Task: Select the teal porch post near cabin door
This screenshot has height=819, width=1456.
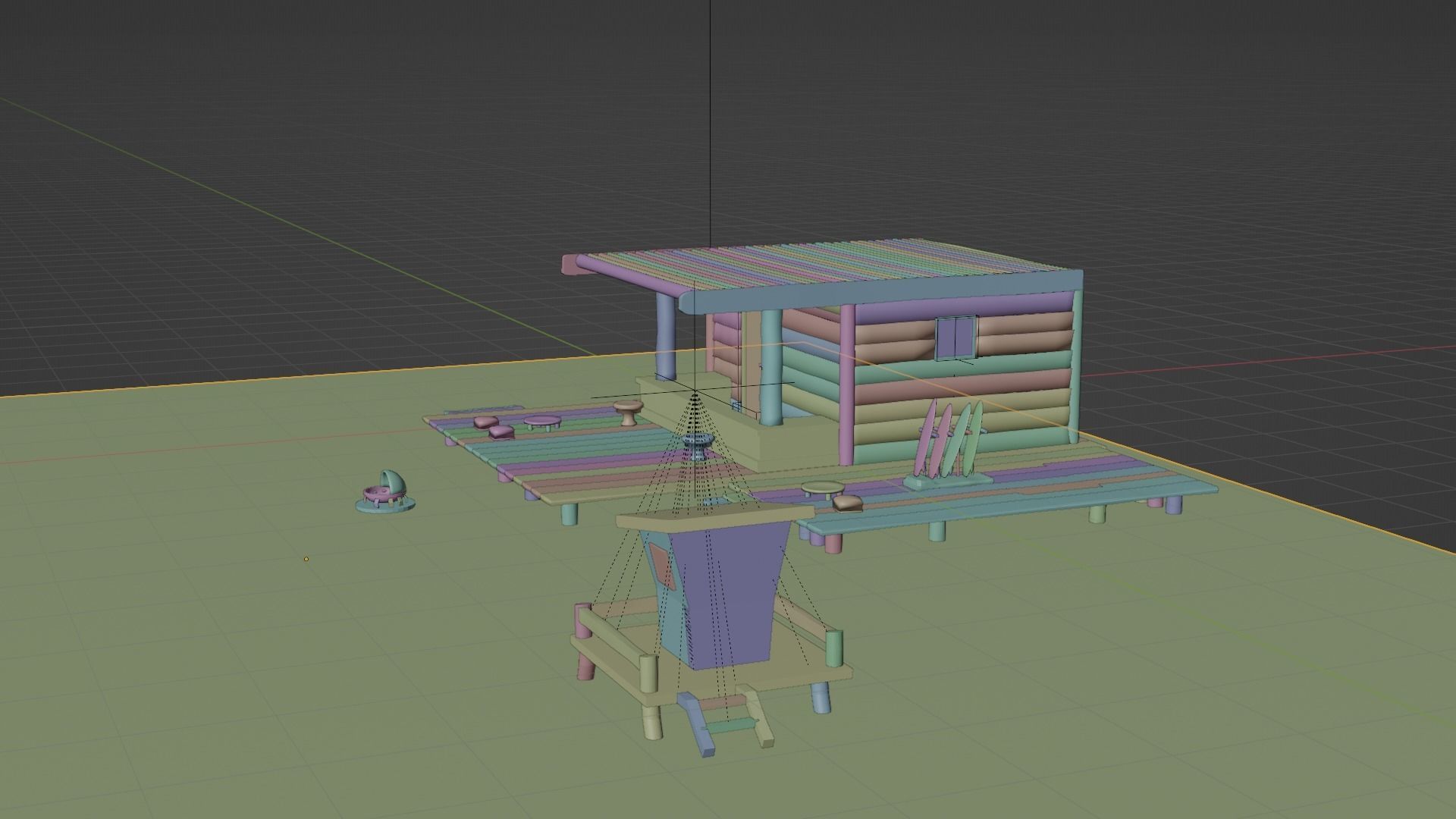Action: click(772, 367)
